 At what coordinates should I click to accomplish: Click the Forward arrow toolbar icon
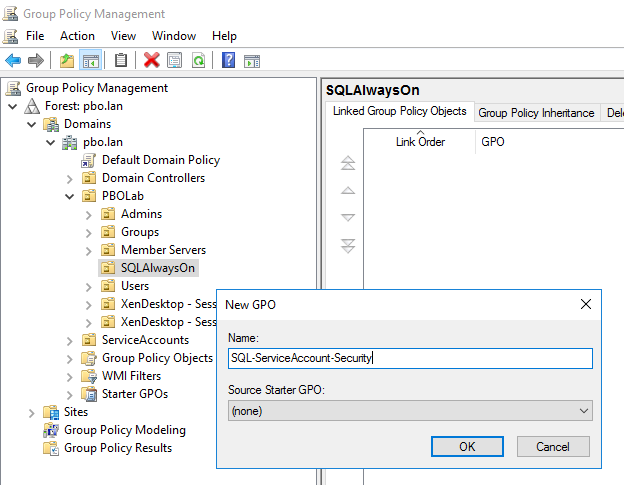coord(35,61)
